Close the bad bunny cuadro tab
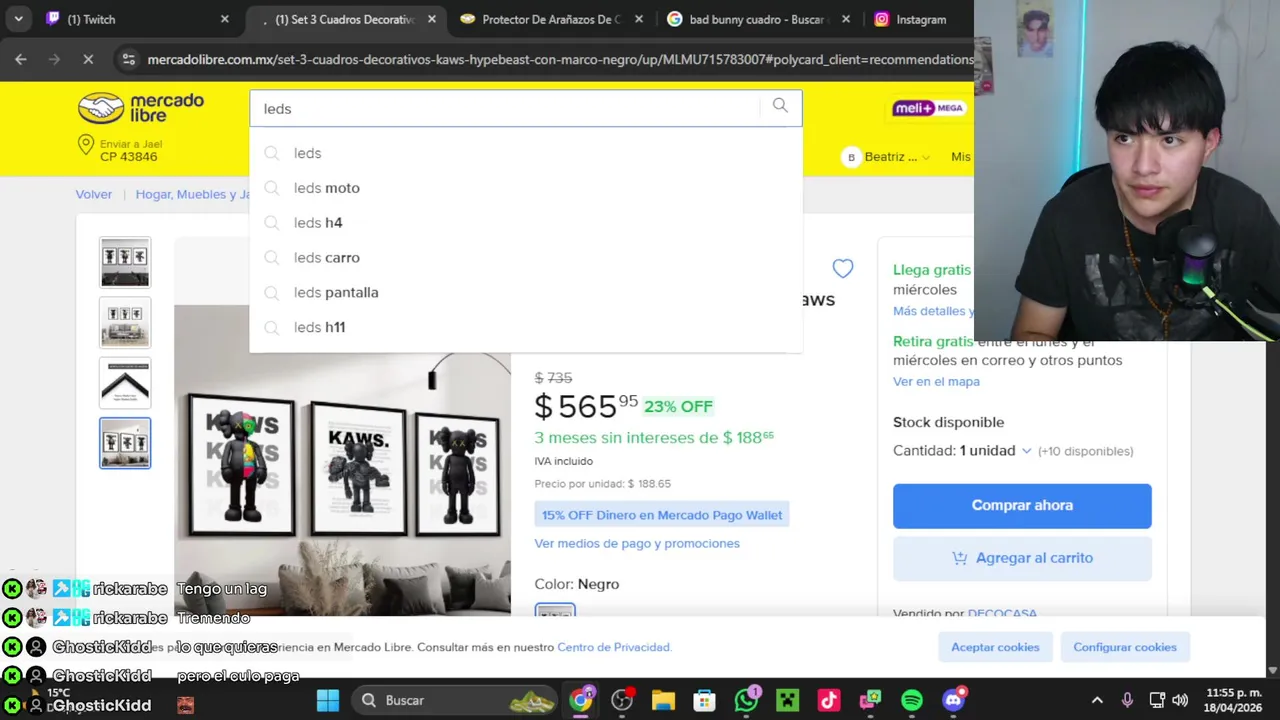1280x720 pixels. [x=846, y=19]
